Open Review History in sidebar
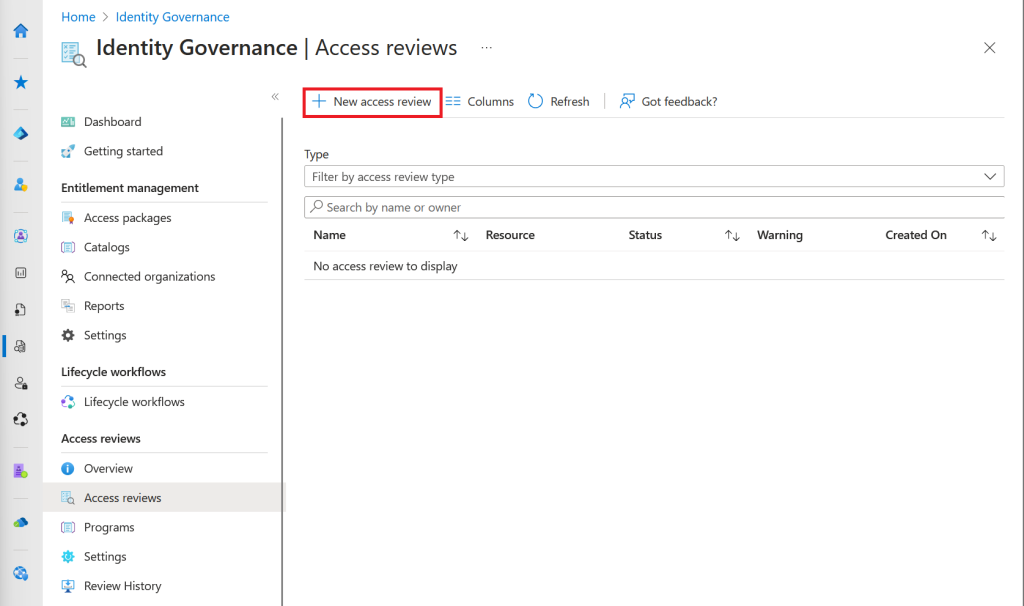Viewport: 1024px width, 606px height. (122, 586)
